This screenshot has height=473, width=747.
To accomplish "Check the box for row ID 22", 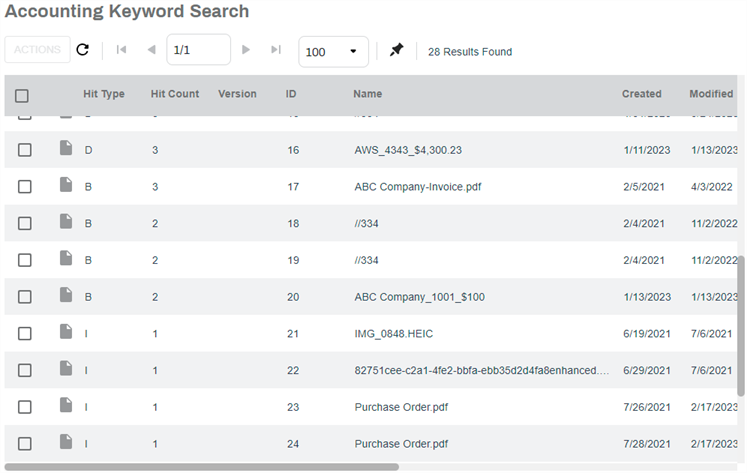I will (x=25, y=370).
